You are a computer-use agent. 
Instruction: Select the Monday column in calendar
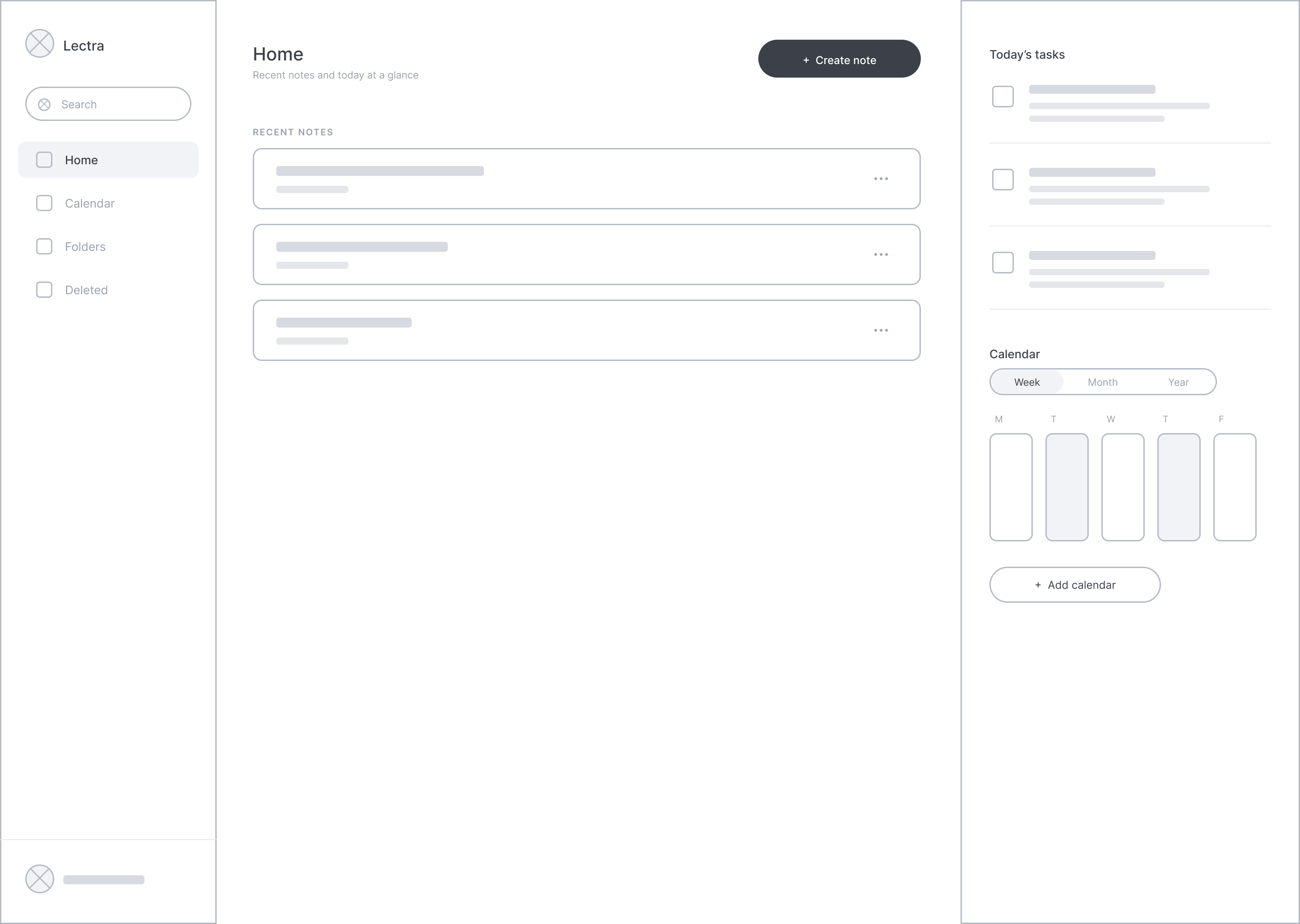pos(1011,487)
